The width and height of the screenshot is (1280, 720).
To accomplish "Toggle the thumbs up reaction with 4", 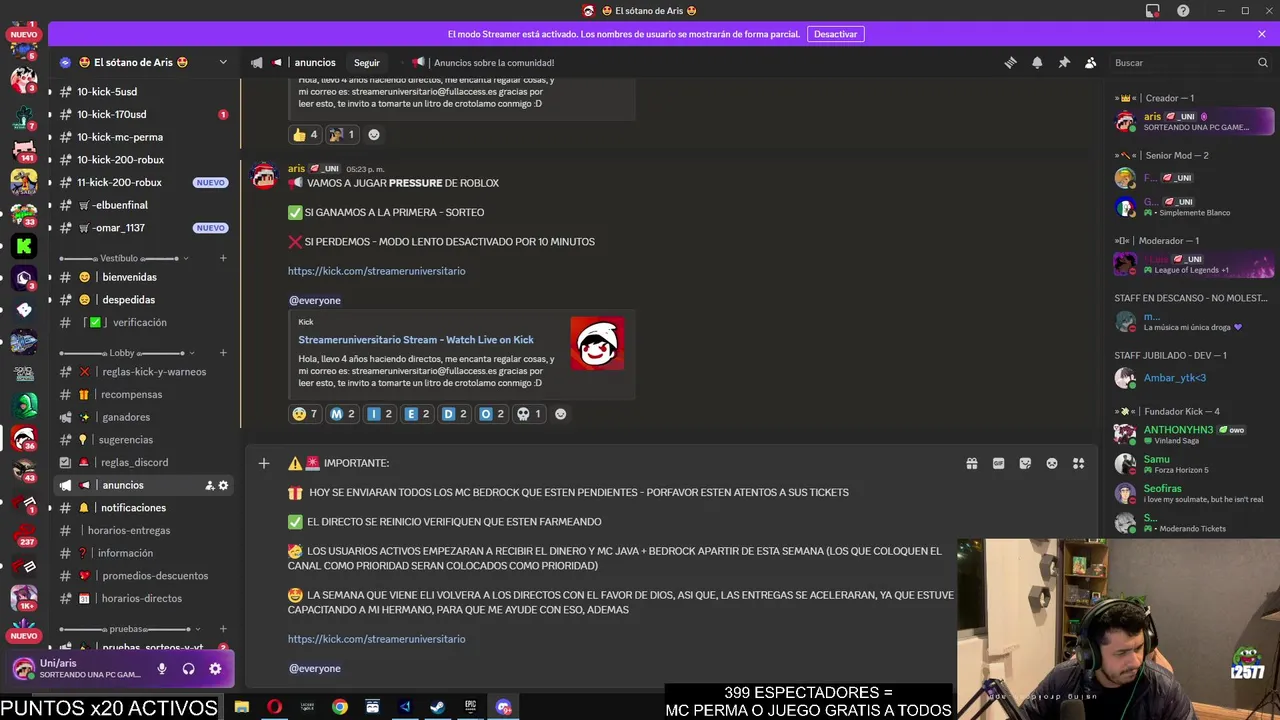I will click(304, 134).
